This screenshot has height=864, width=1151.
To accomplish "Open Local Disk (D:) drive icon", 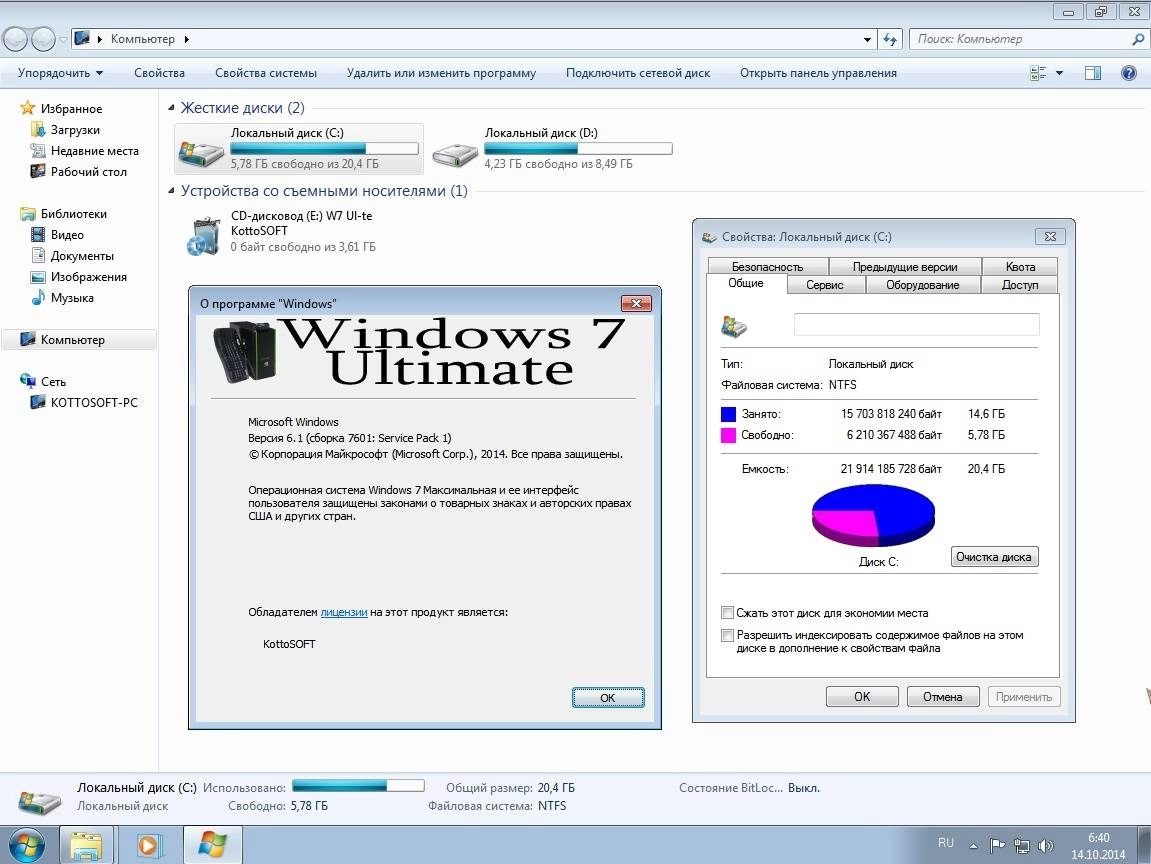I will tap(455, 153).
